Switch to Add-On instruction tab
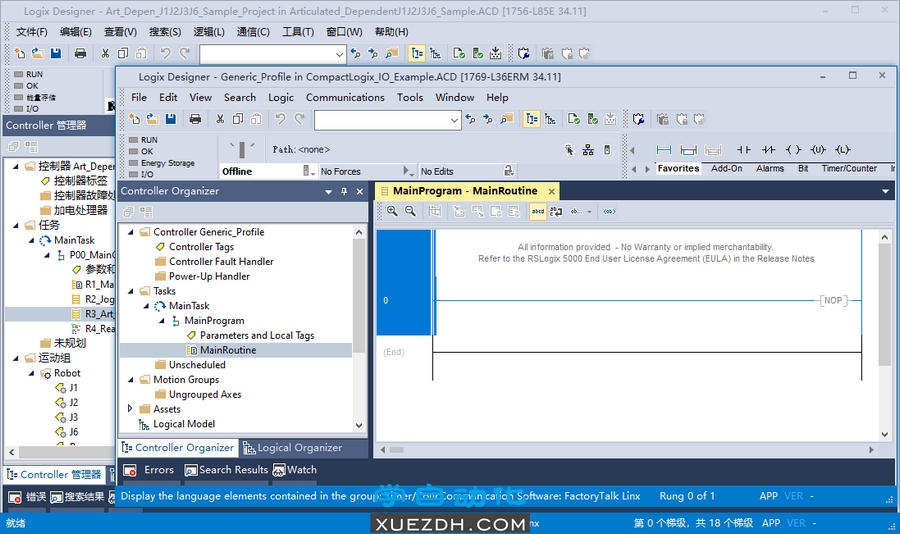The height and width of the screenshot is (534, 900). pos(726,168)
